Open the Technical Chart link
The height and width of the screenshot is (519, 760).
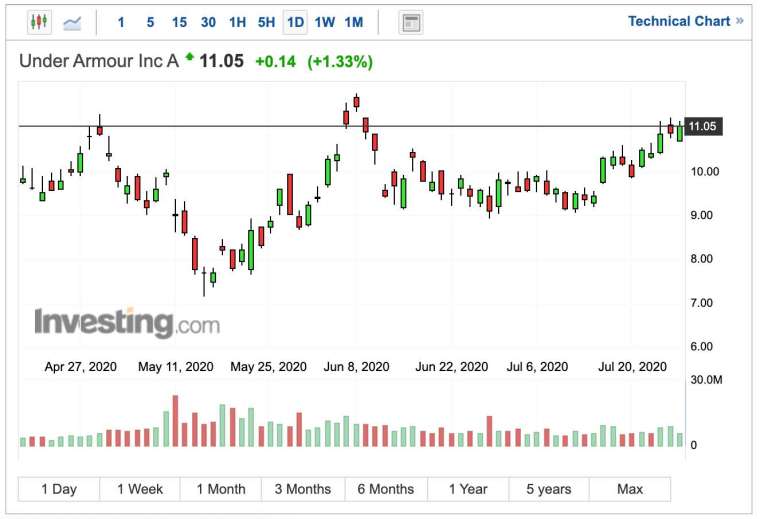[685, 21]
